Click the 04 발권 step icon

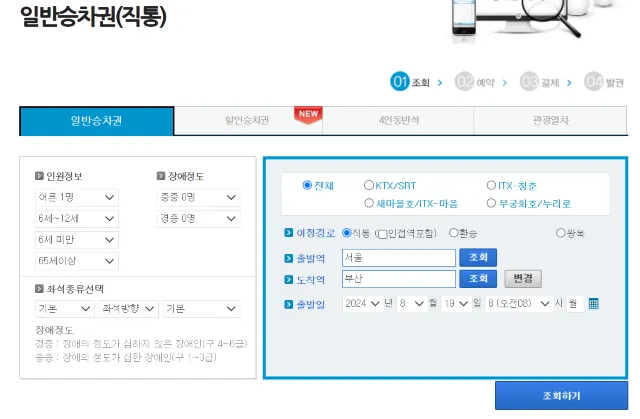point(593,82)
